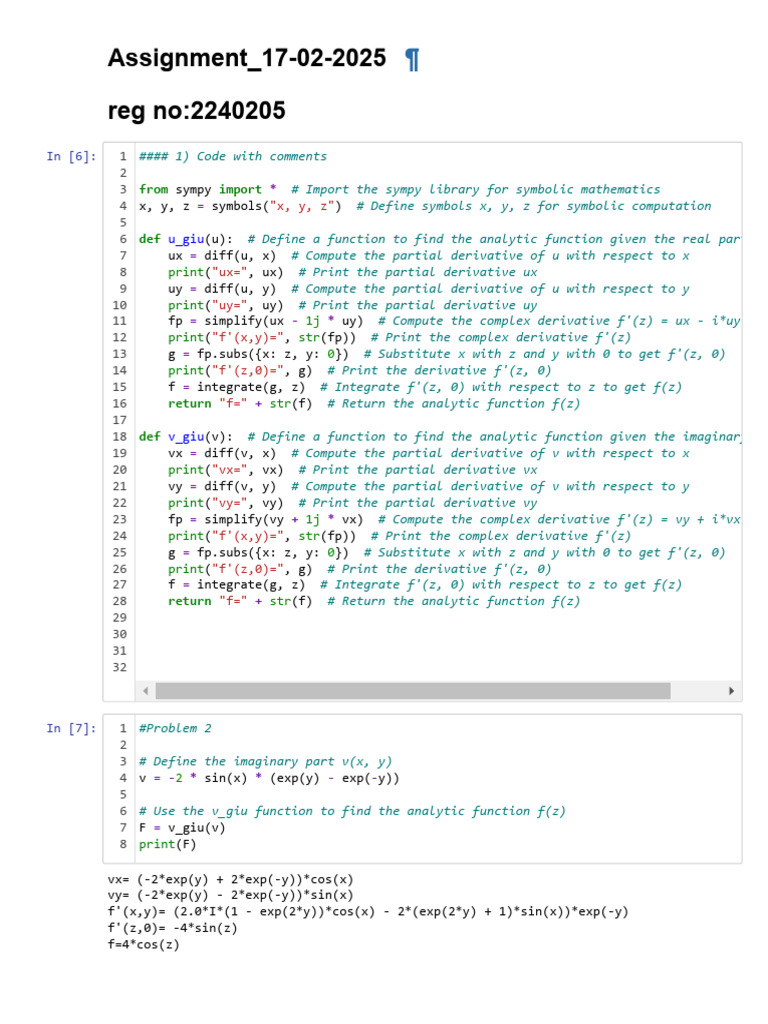This screenshot has width=768, height=1024.
Task: Click the 'Define the imaginary part' comment
Action: (265, 761)
